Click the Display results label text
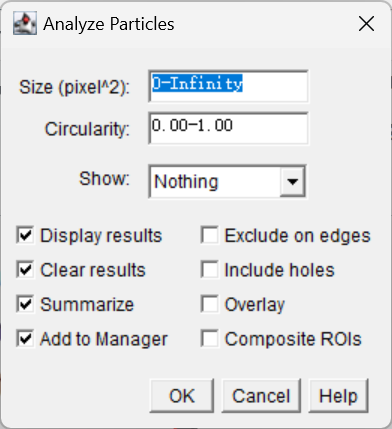This screenshot has height=429, width=392. point(101,236)
